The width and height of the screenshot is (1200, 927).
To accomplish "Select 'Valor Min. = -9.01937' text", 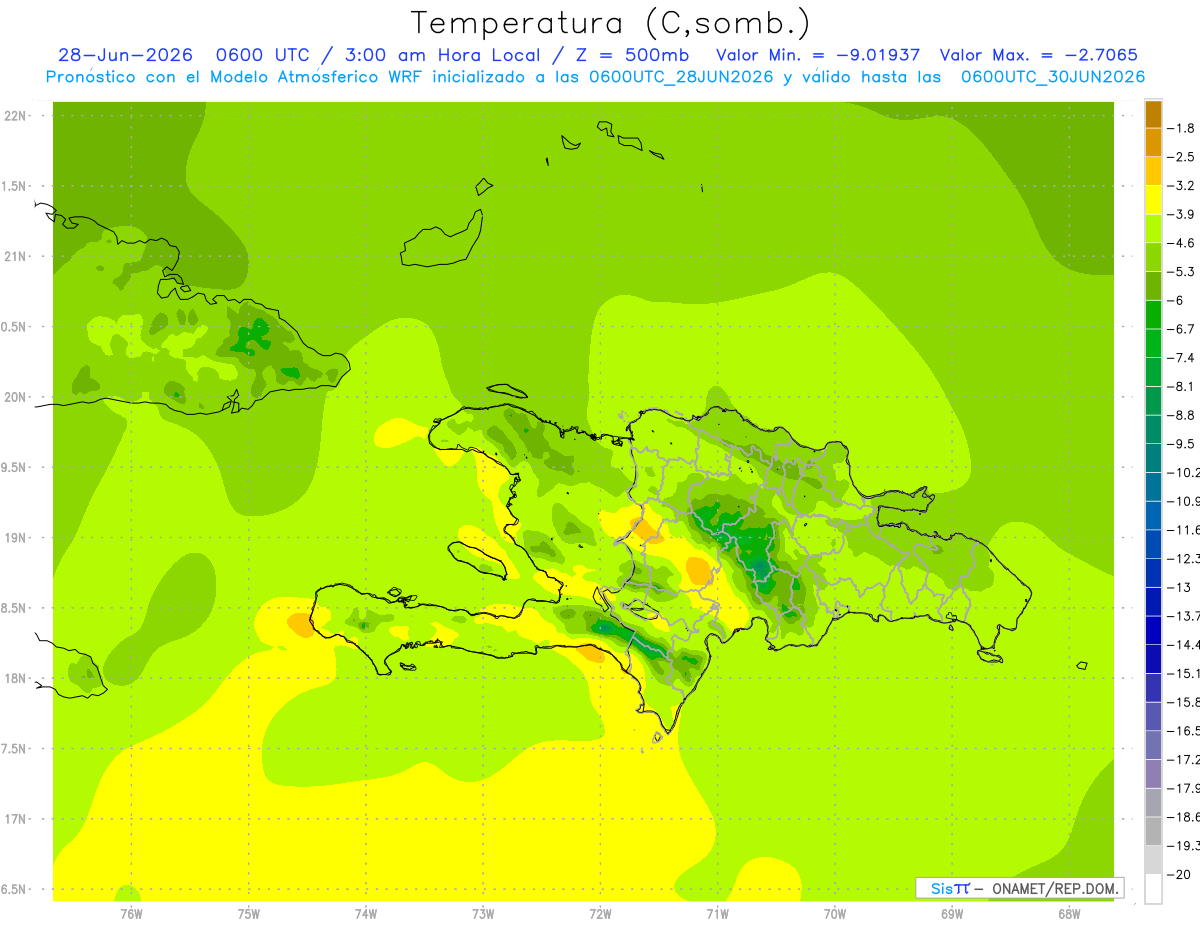I will pyautogui.click(x=819, y=55).
